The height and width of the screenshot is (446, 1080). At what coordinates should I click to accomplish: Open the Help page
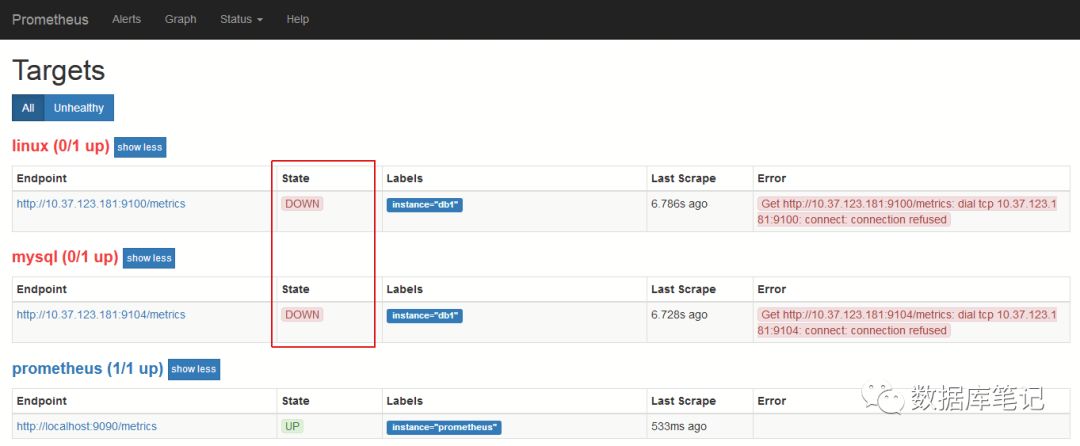(x=298, y=19)
